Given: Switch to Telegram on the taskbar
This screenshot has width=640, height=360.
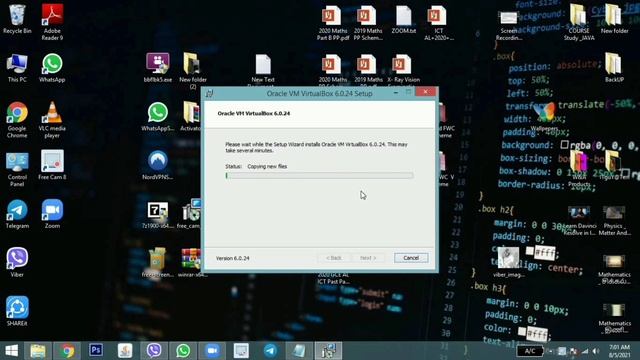Looking at the screenshot, I should point(270,351).
